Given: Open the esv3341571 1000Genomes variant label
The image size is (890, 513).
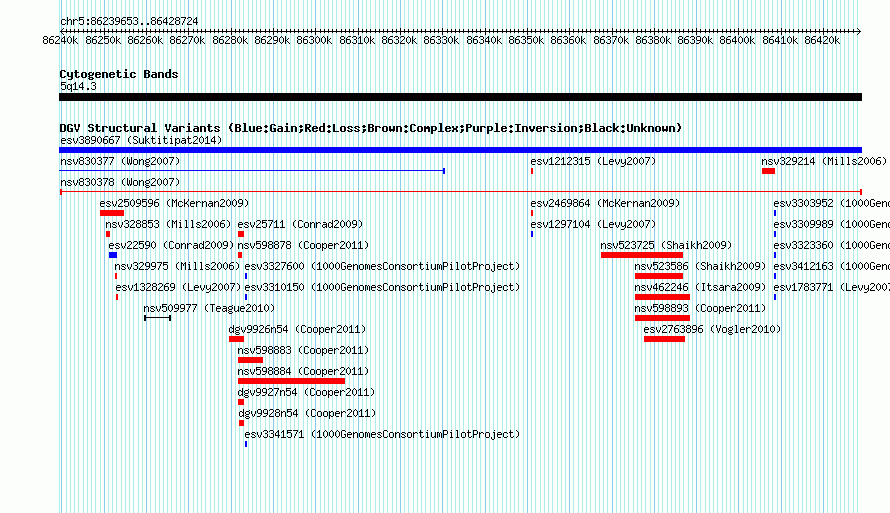Looking at the screenshot, I should click(x=382, y=434).
